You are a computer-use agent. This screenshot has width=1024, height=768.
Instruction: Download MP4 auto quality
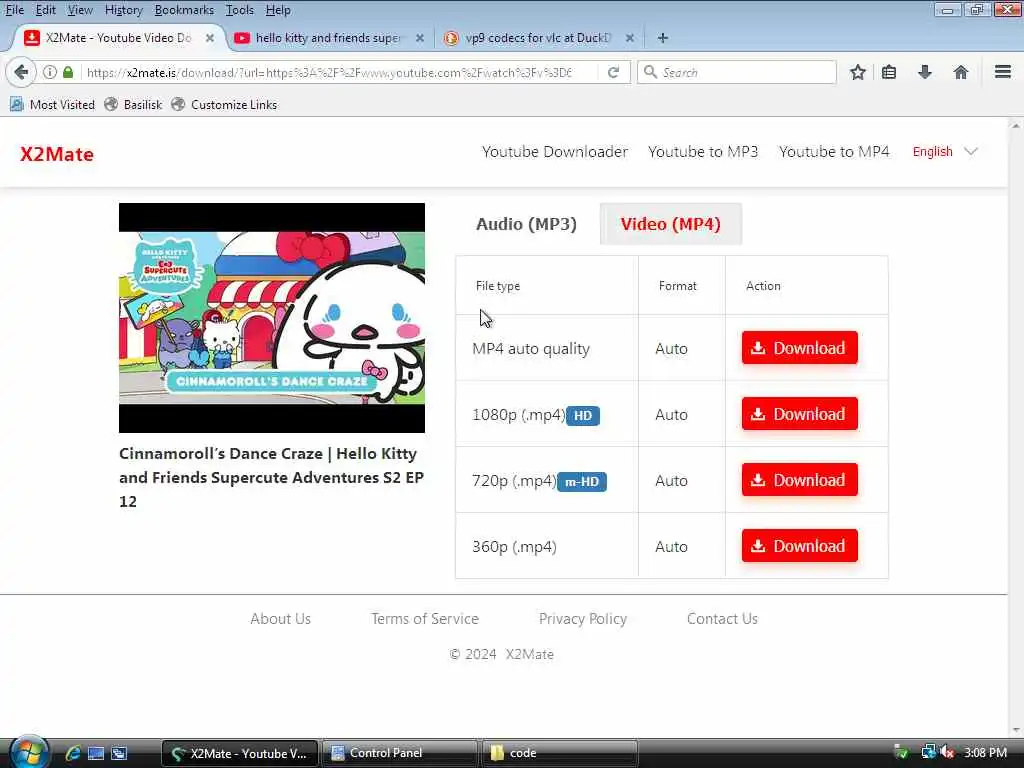tap(799, 348)
